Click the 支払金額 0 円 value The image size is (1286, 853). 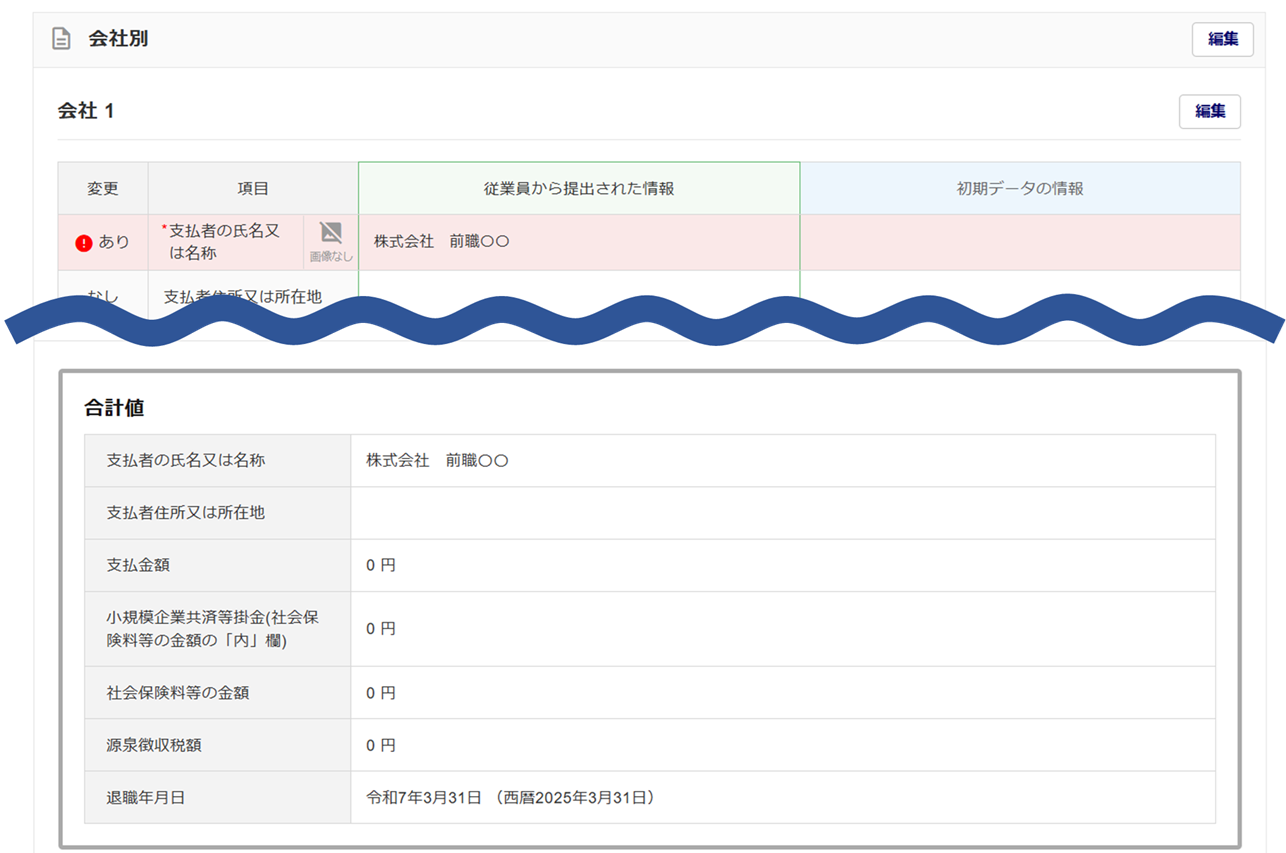381,565
